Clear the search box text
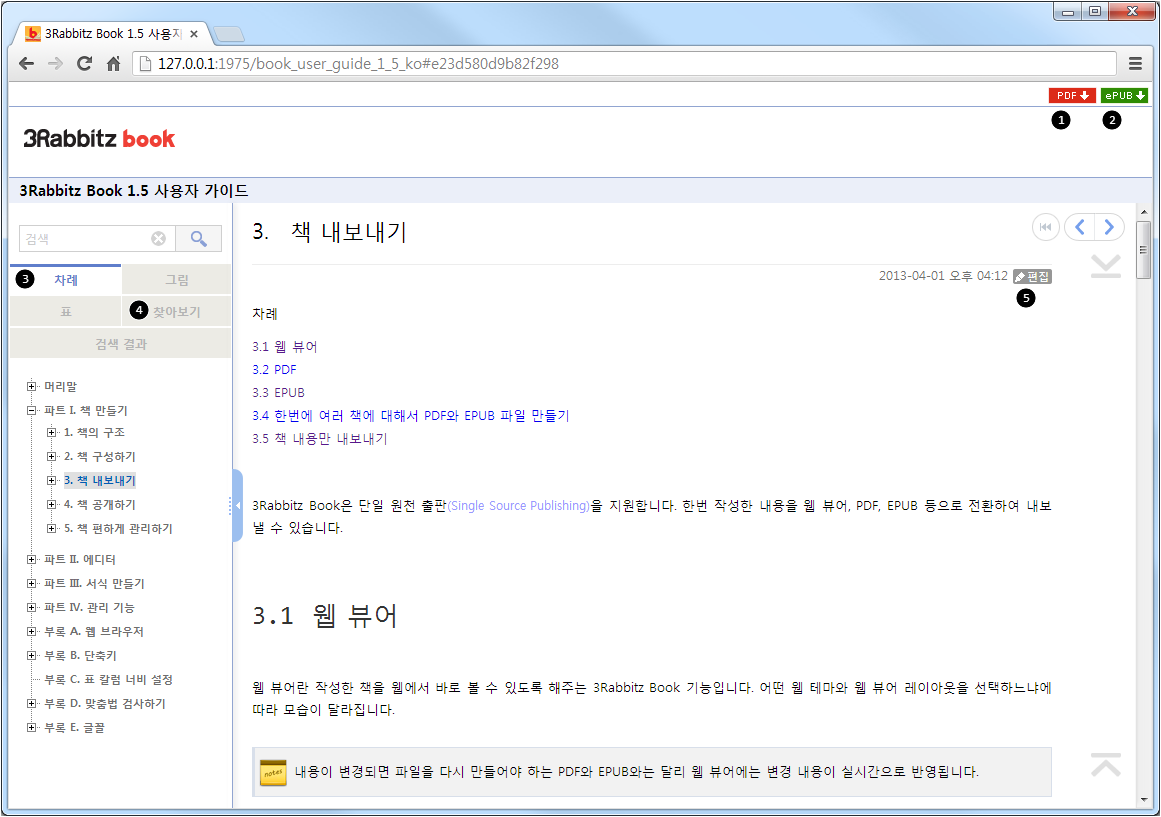The image size is (1161, 817). click(x=158, y=239)
